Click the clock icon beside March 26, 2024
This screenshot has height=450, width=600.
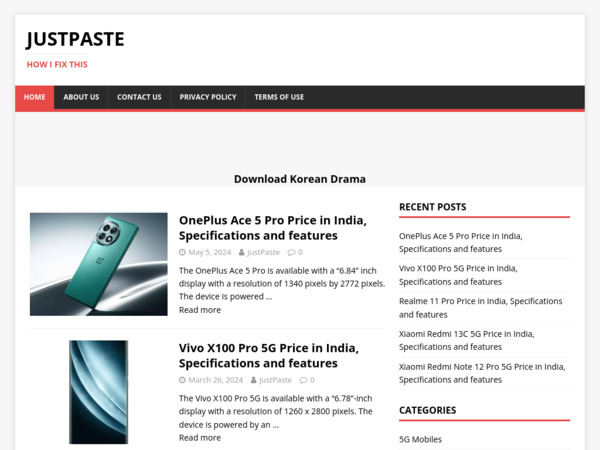[182, 380]
